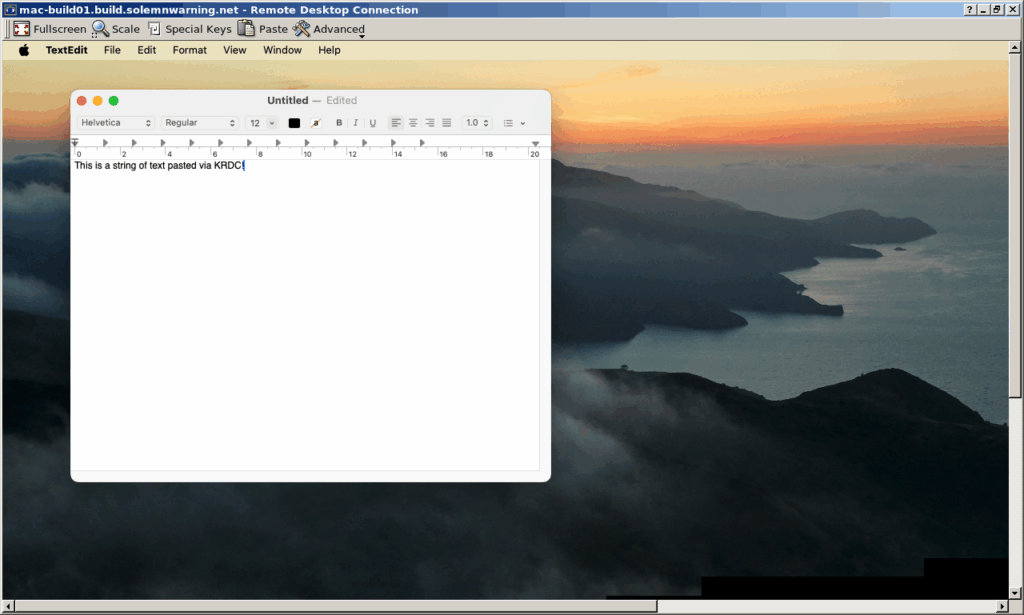Open the font size dropdown showing 12
The image size is (1024, 615).
point(262,122)
